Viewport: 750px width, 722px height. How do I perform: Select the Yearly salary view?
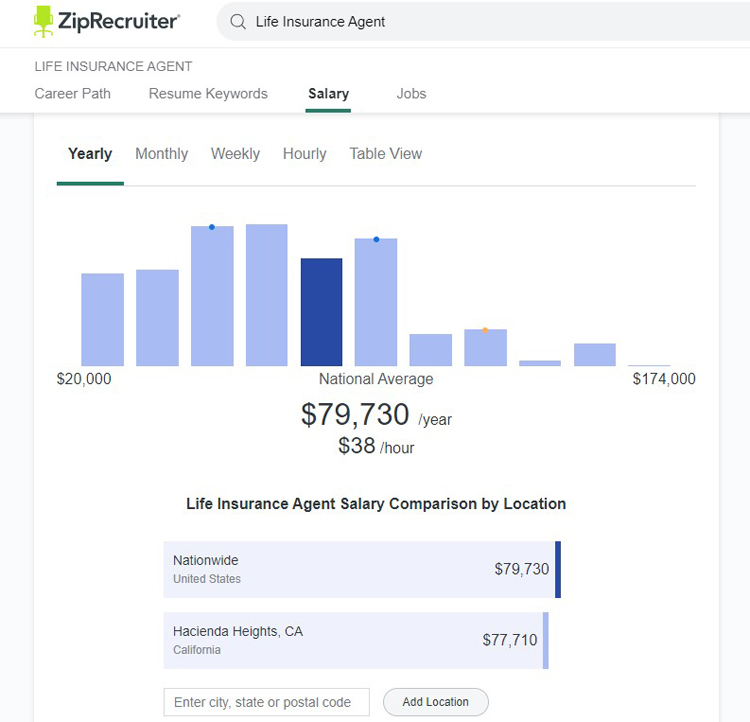tap(90, 154)
